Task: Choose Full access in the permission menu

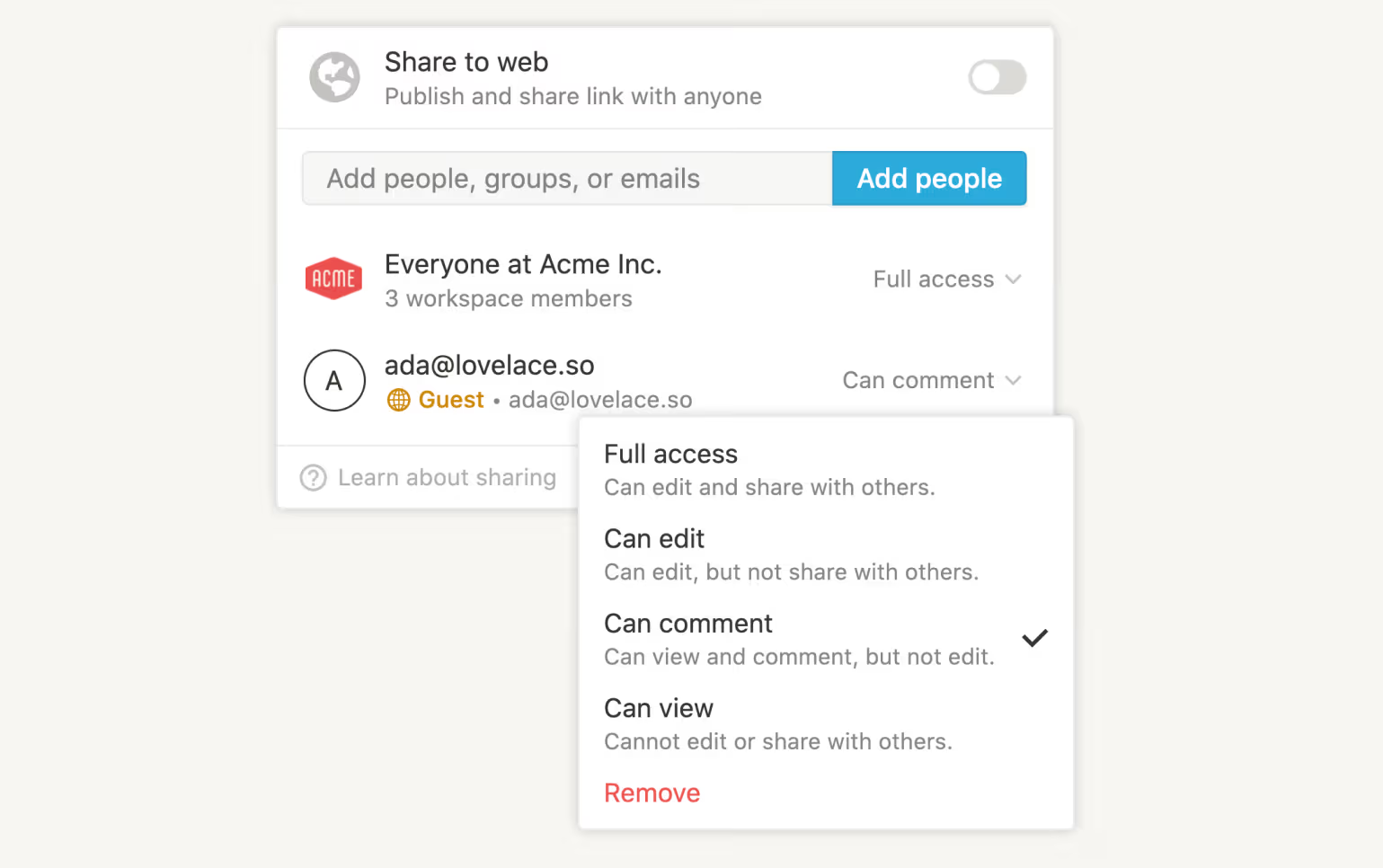Action: point(670,455)
